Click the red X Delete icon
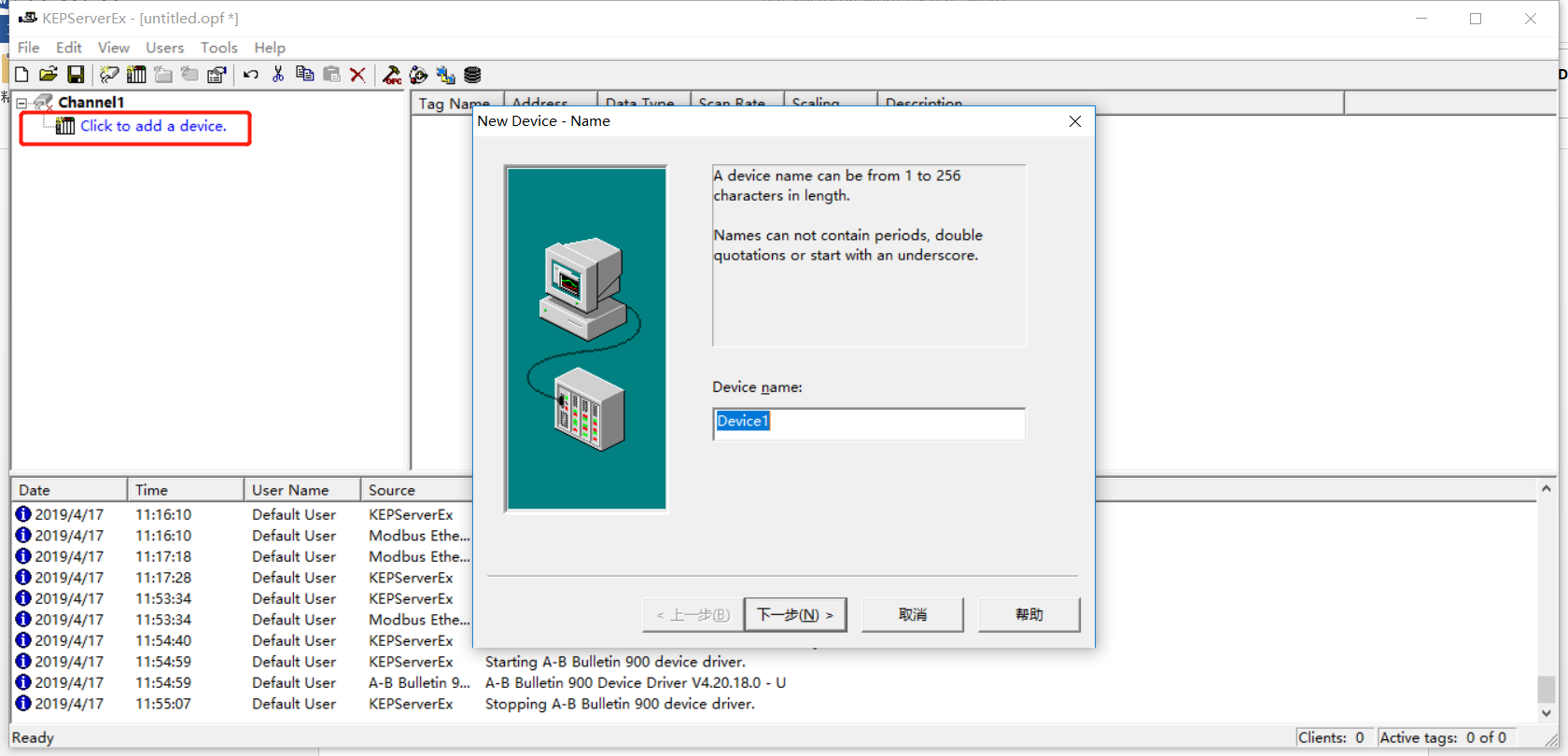The height and width of the screenshot is (756, 1568). 357,75
